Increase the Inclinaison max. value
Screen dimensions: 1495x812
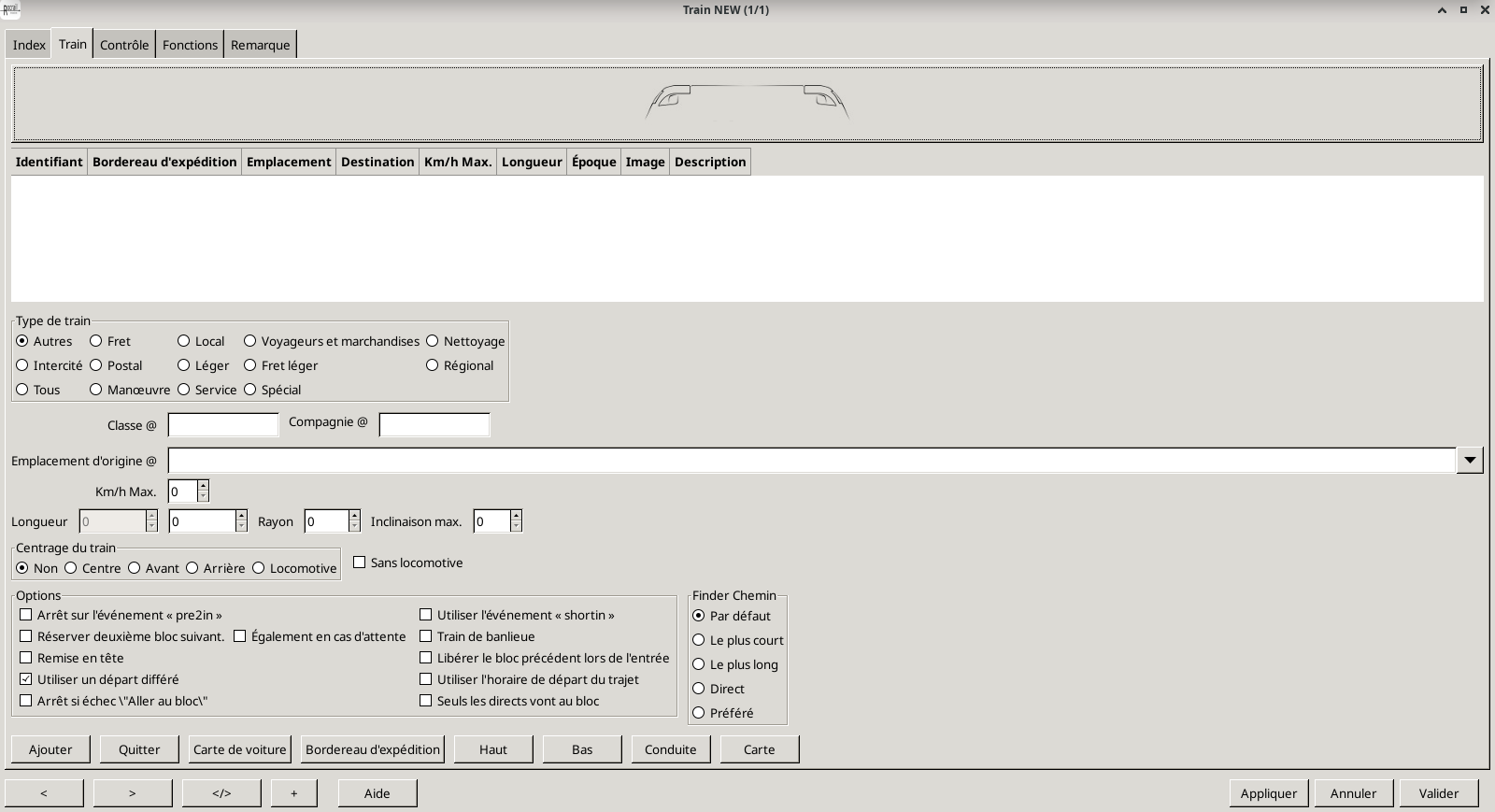tap(516, 516)
